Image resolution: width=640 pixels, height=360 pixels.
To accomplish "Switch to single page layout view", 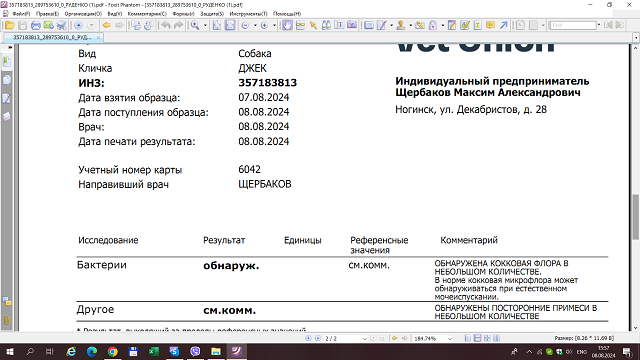I will point(468,338).
